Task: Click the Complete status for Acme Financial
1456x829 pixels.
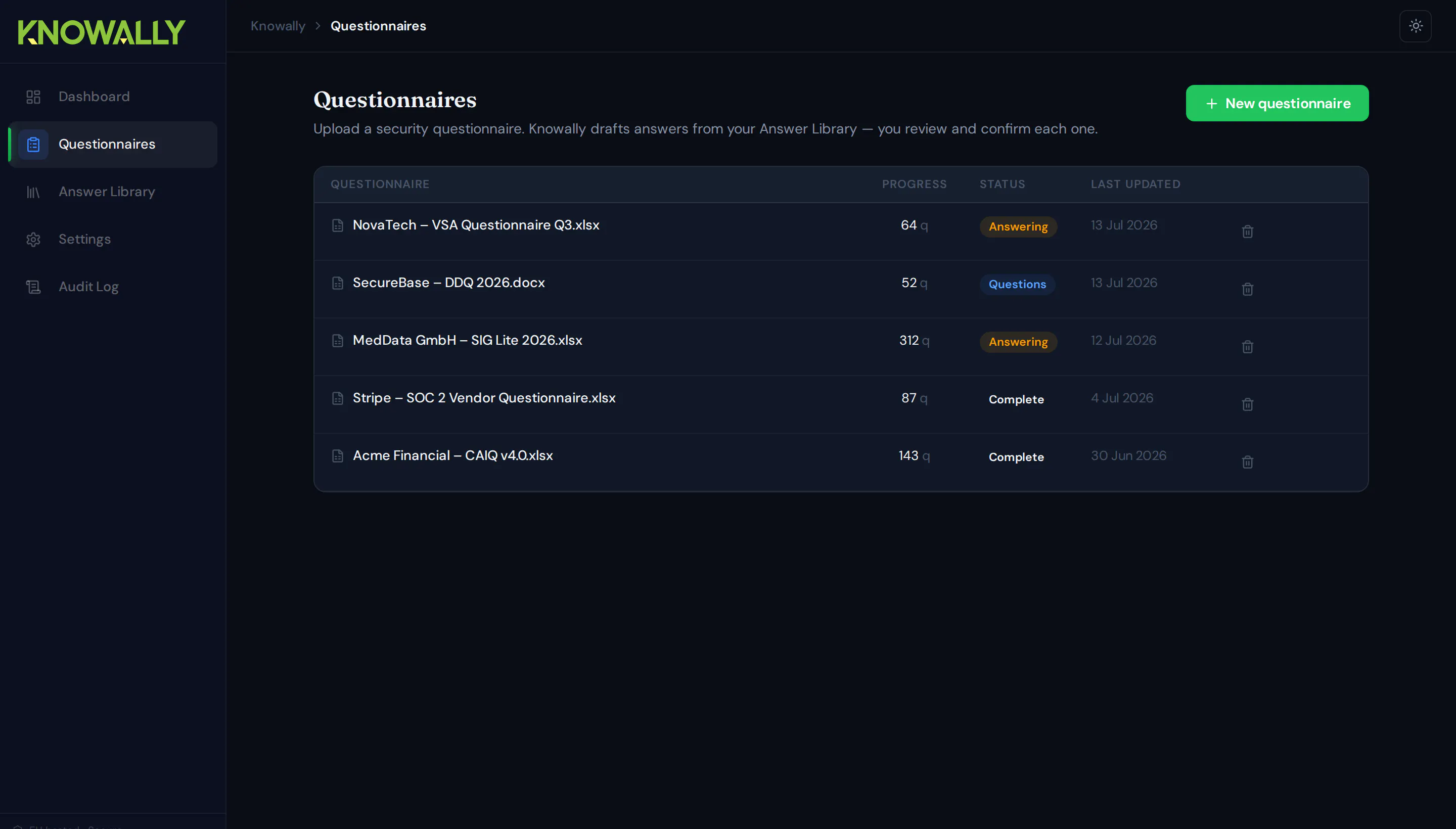Action: (1016, 456)
